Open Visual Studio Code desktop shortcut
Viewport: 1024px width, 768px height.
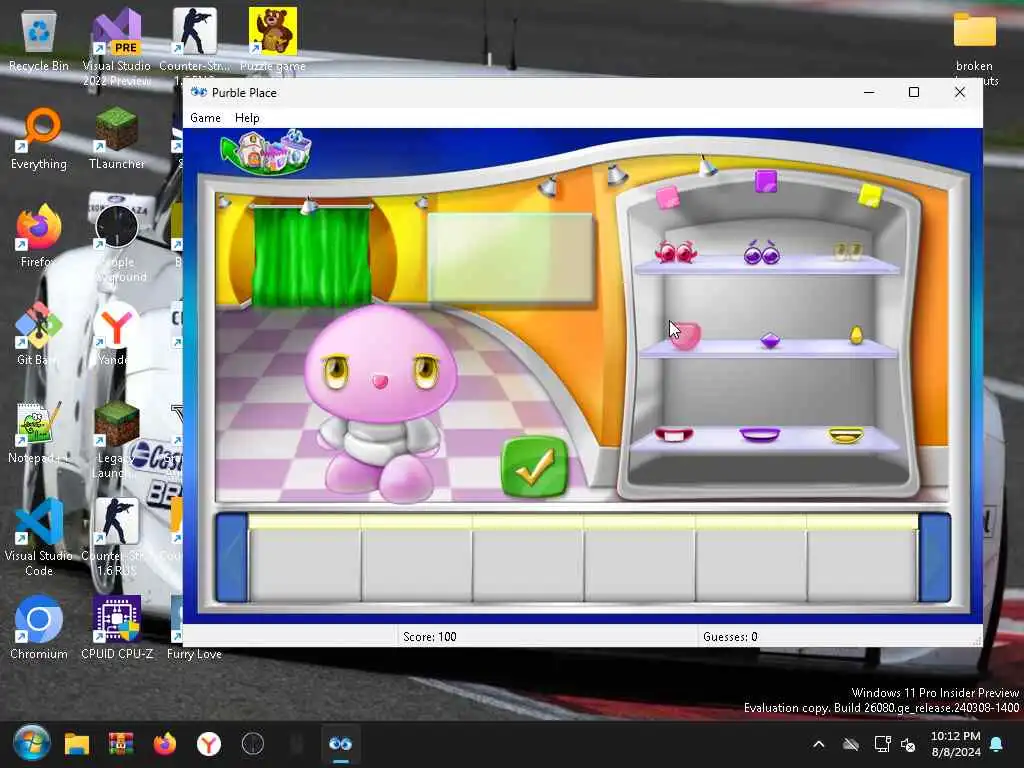pyautogui.click(x=39, y=538)
